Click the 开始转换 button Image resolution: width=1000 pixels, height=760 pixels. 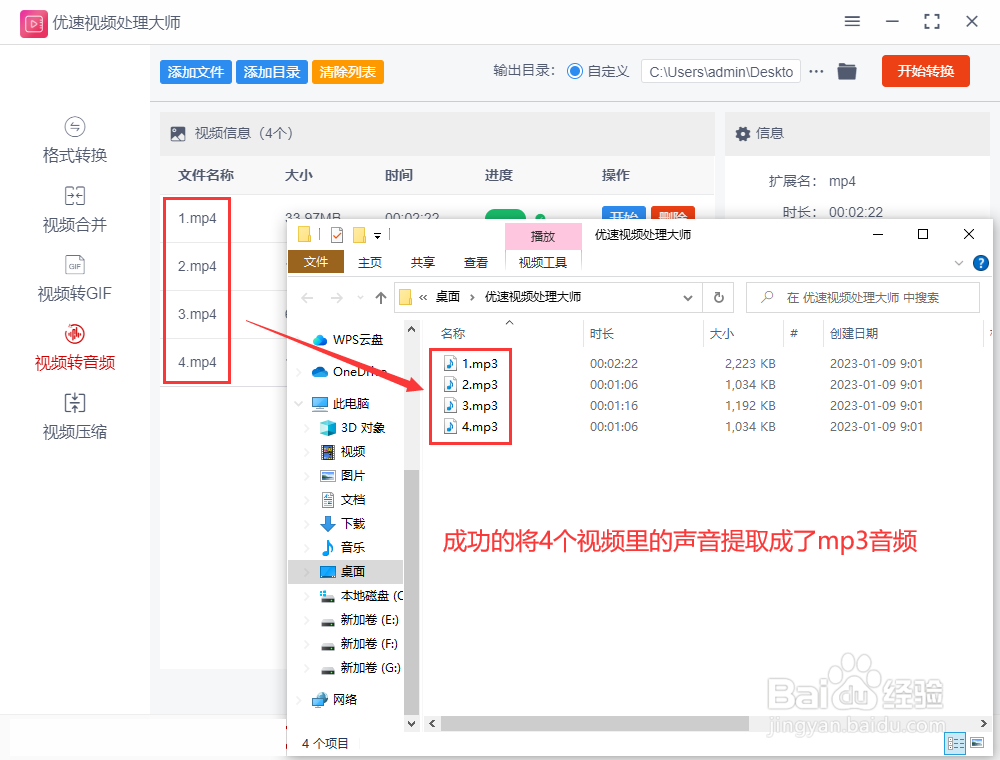[925, 71]
